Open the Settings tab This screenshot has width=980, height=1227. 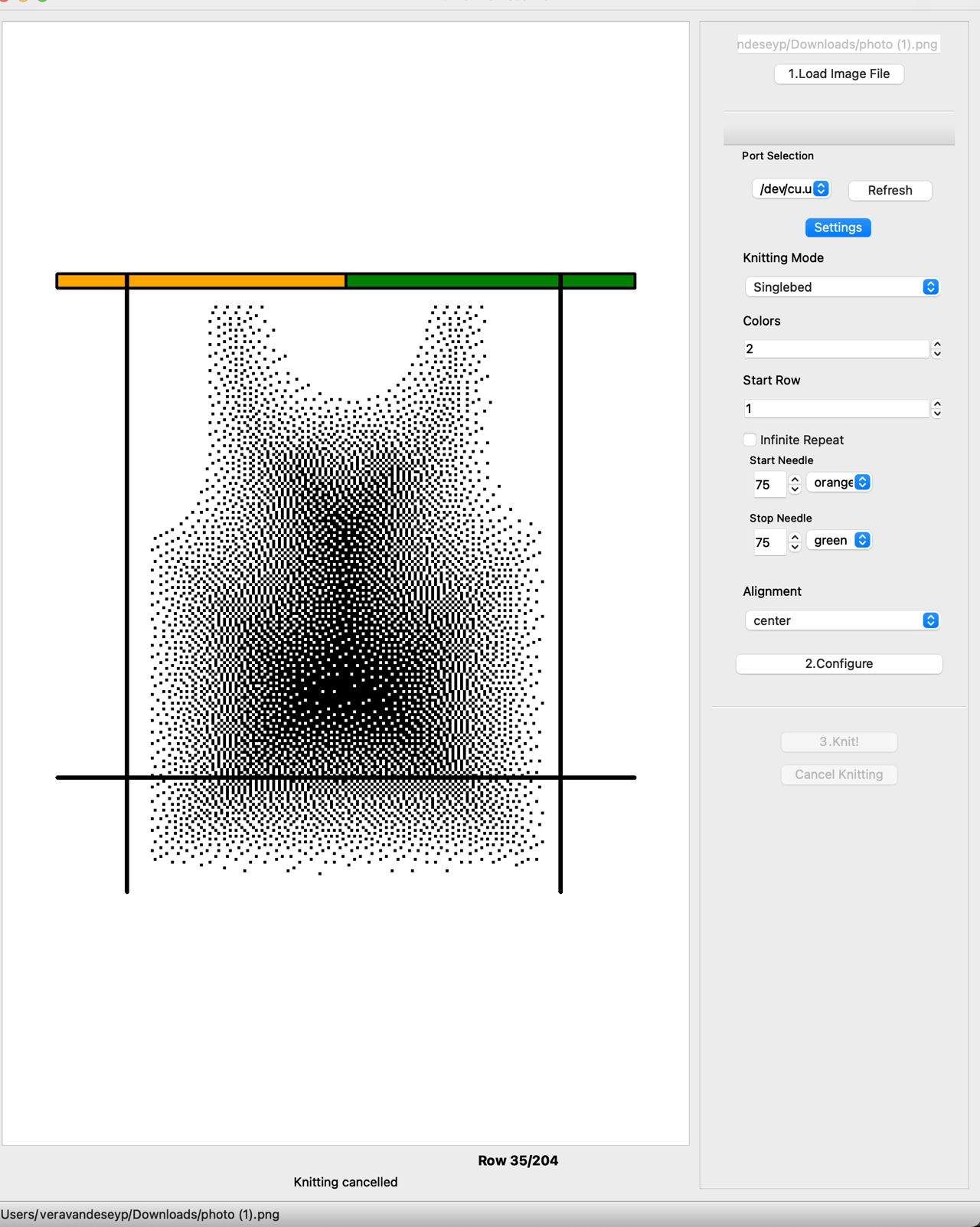pos(838,227)
